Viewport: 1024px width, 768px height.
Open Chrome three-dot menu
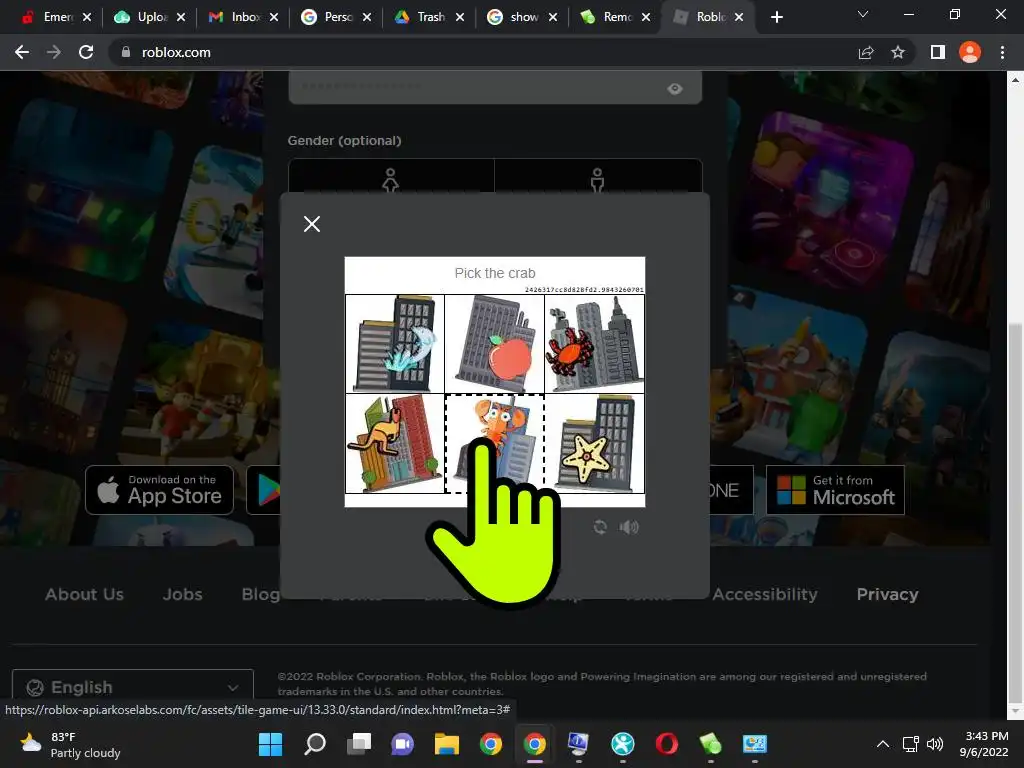coord(1002,52)
